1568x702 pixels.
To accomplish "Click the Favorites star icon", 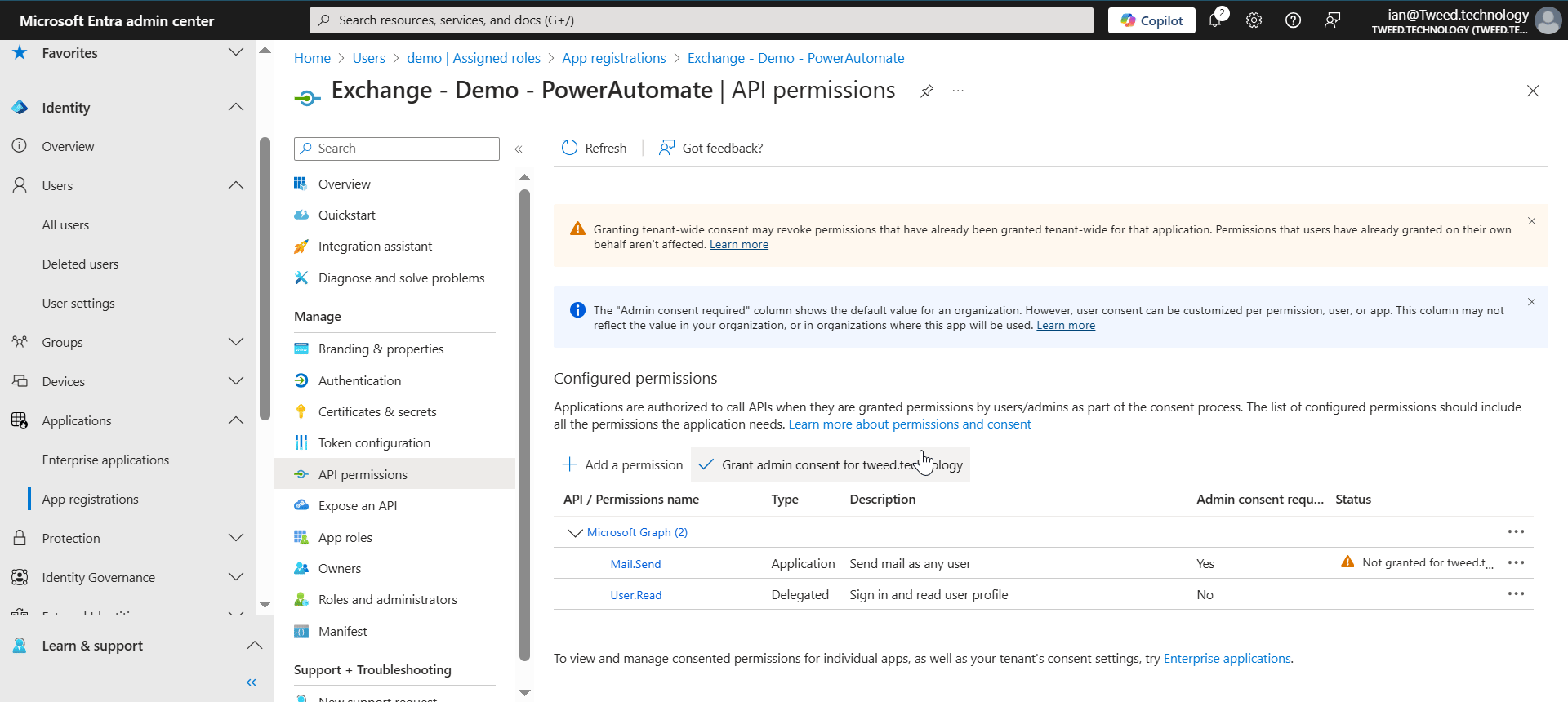I will pyautogui.click(x=20, y=52).
